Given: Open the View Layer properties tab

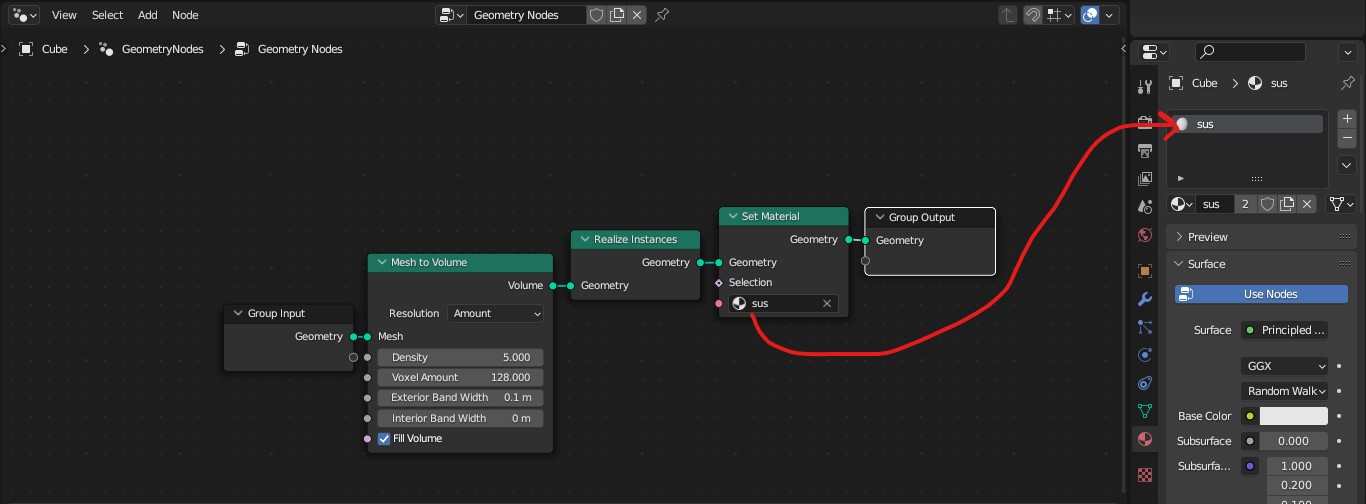Looking at the screenshot, I should pos(1145,179).
